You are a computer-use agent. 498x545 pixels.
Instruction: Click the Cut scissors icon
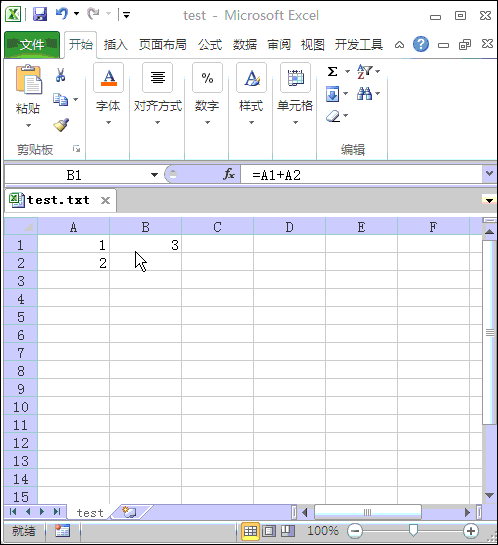60,75
